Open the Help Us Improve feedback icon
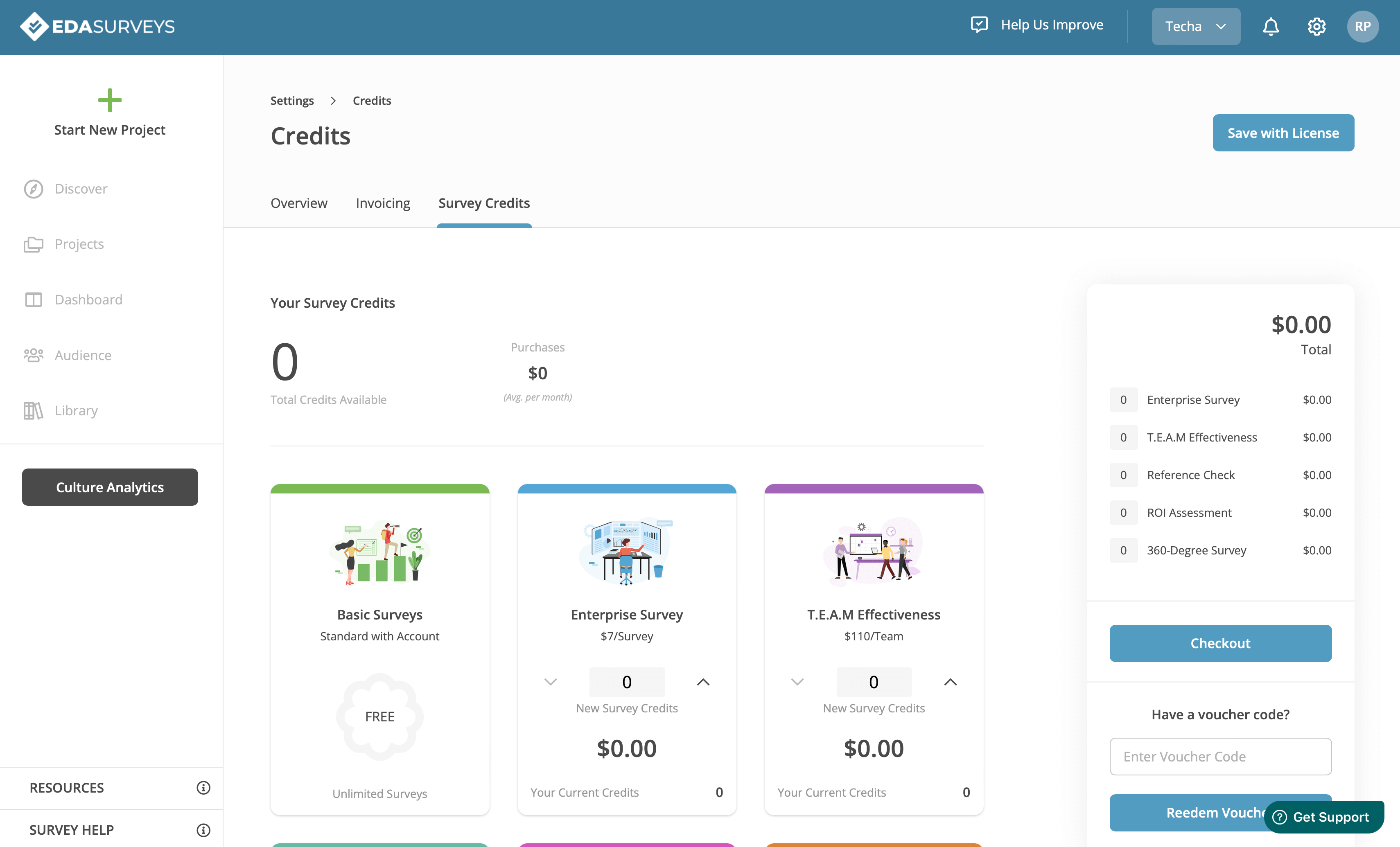 pos(979,25)
